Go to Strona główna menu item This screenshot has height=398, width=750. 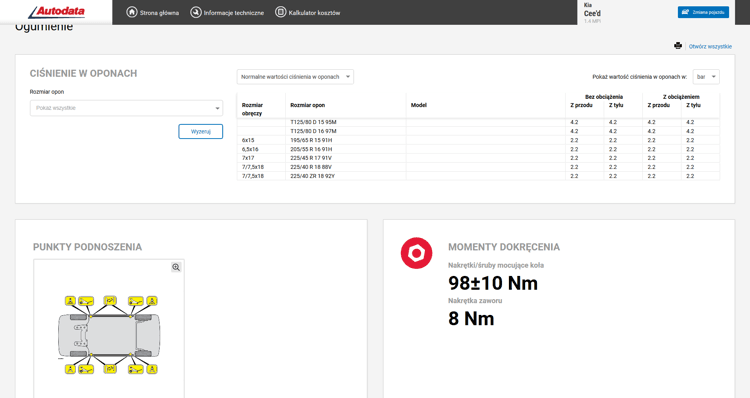click(159, 13)
